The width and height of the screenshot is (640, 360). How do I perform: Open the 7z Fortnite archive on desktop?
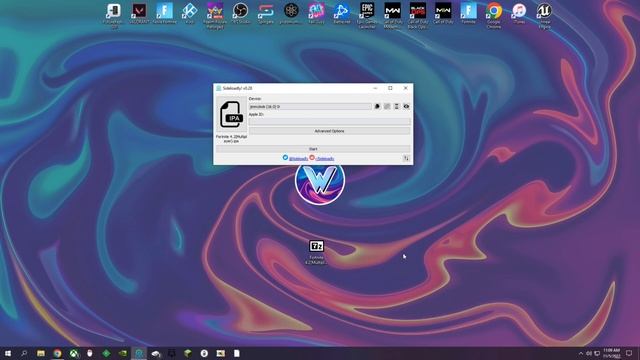316,252
